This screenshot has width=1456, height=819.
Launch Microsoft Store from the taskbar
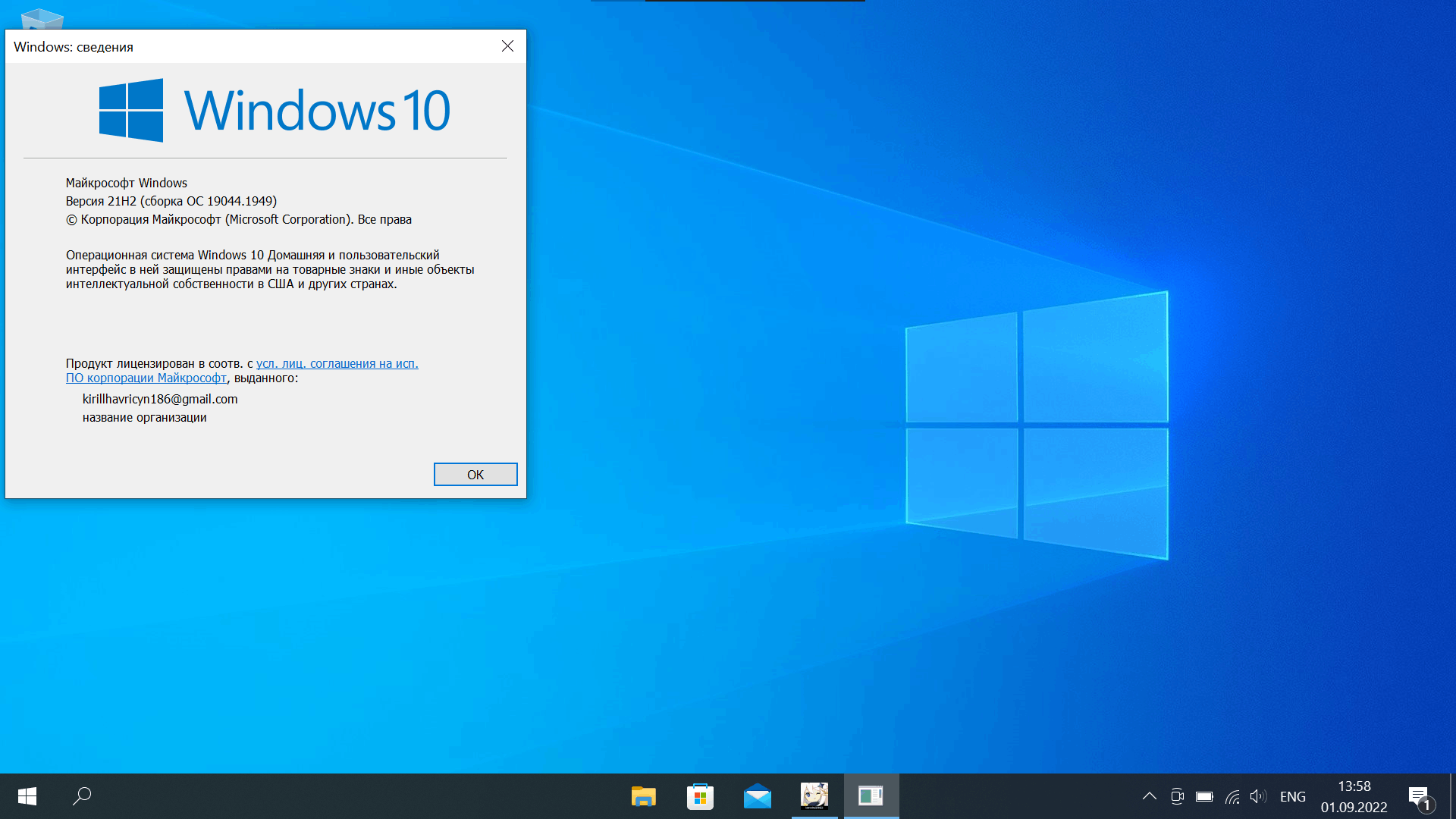[x=700, y=796]
